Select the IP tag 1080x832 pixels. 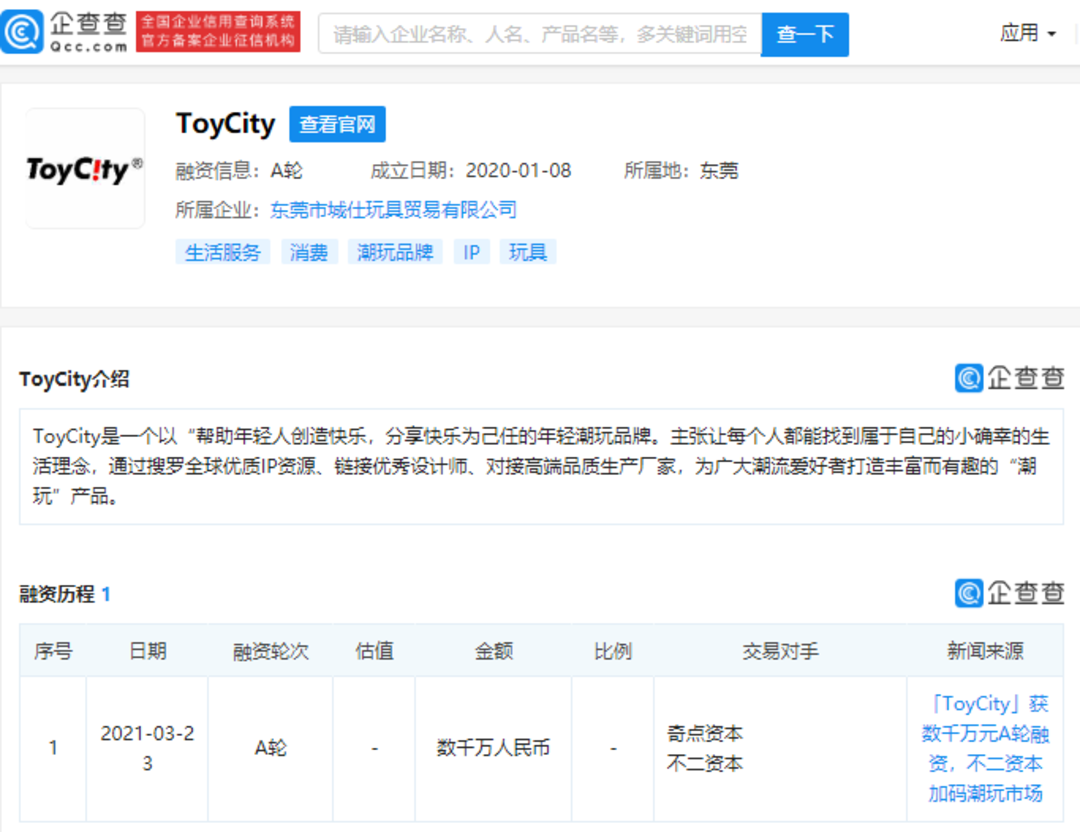(x=471, y=252)
